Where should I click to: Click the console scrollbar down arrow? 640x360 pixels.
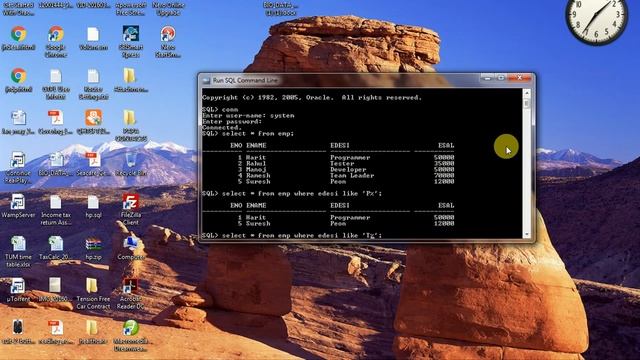527,234
